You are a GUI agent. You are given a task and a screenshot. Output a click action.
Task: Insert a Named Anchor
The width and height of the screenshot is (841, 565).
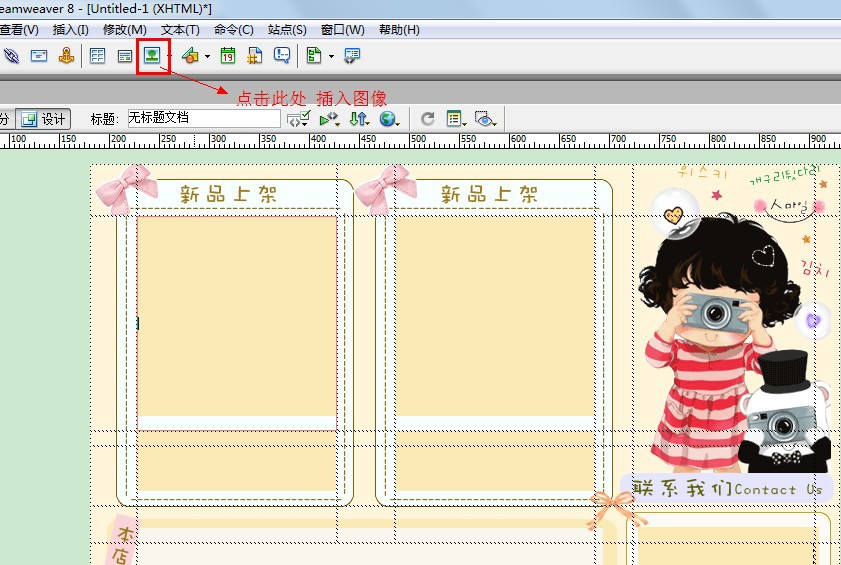click(x=67, y=55)
